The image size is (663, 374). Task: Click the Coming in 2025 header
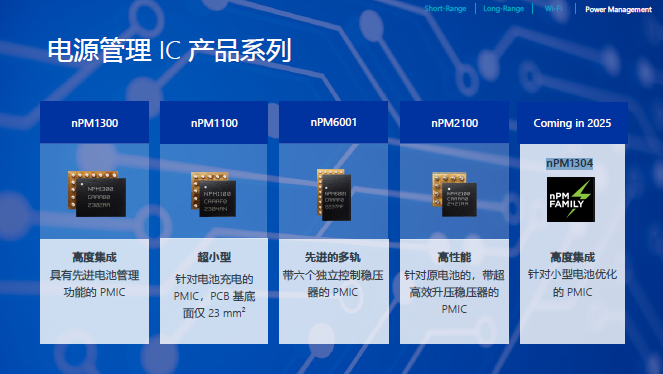point(572,123)
